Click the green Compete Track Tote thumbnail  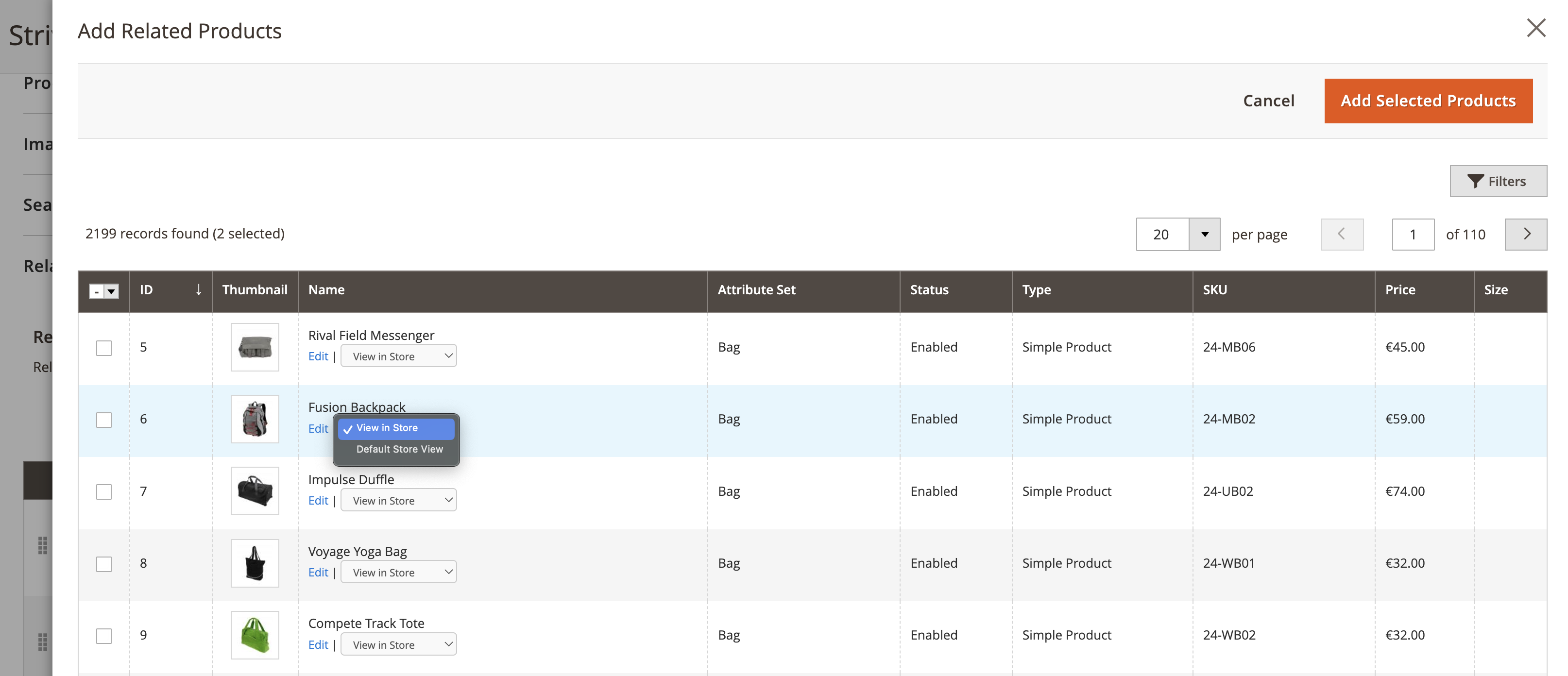[255, 635]
